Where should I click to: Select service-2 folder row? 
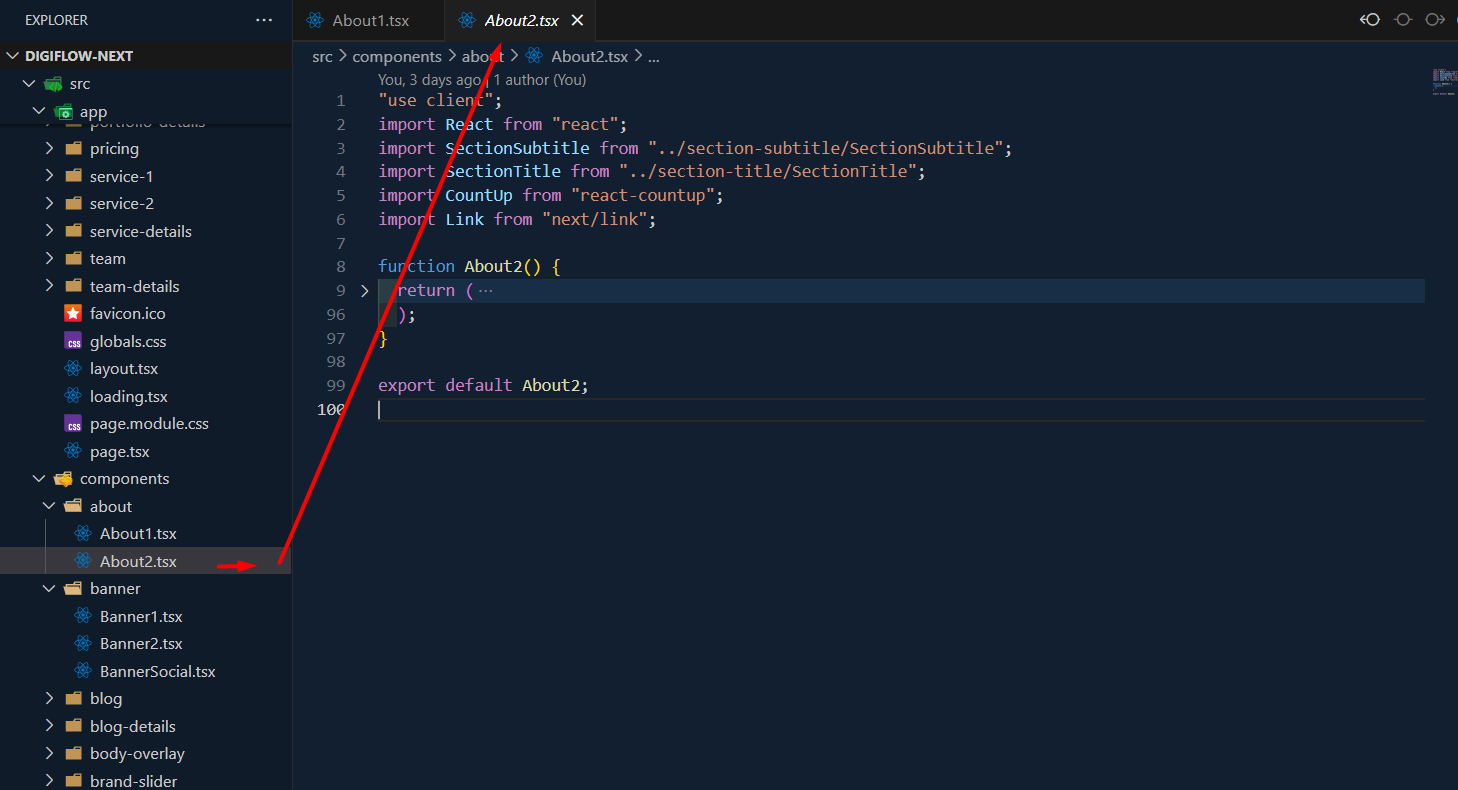point(145,204)
